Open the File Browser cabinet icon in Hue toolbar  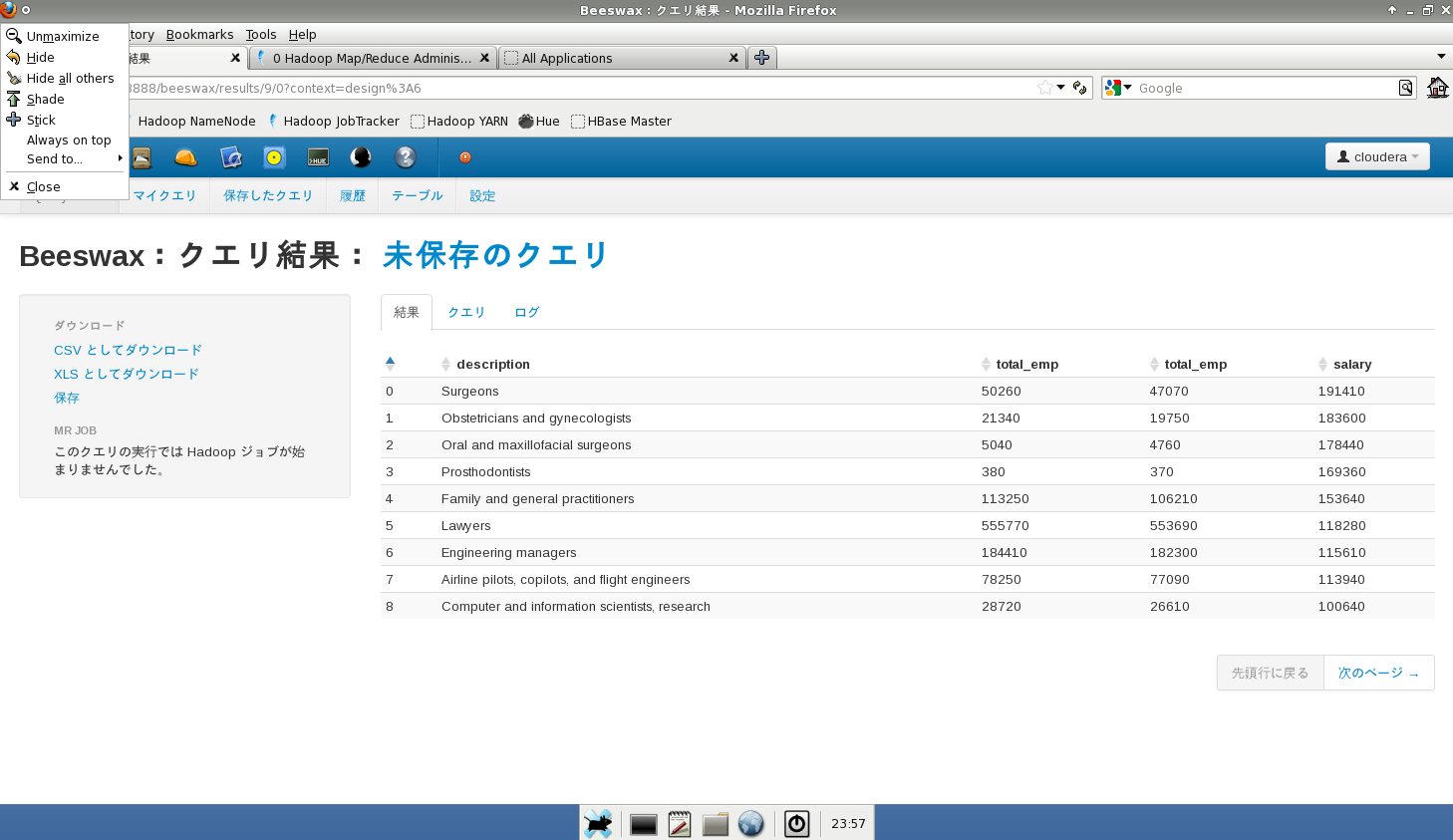click(x=142, y=157)
